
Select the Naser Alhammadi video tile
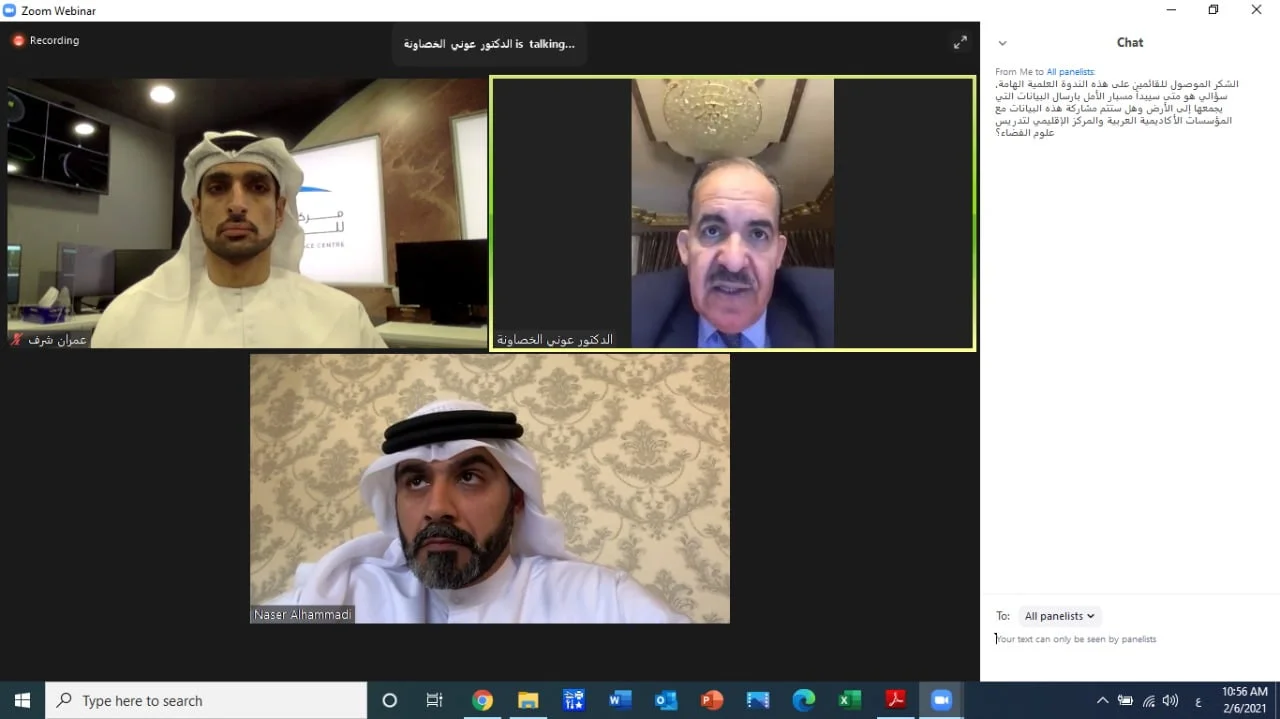pos(490,488)
